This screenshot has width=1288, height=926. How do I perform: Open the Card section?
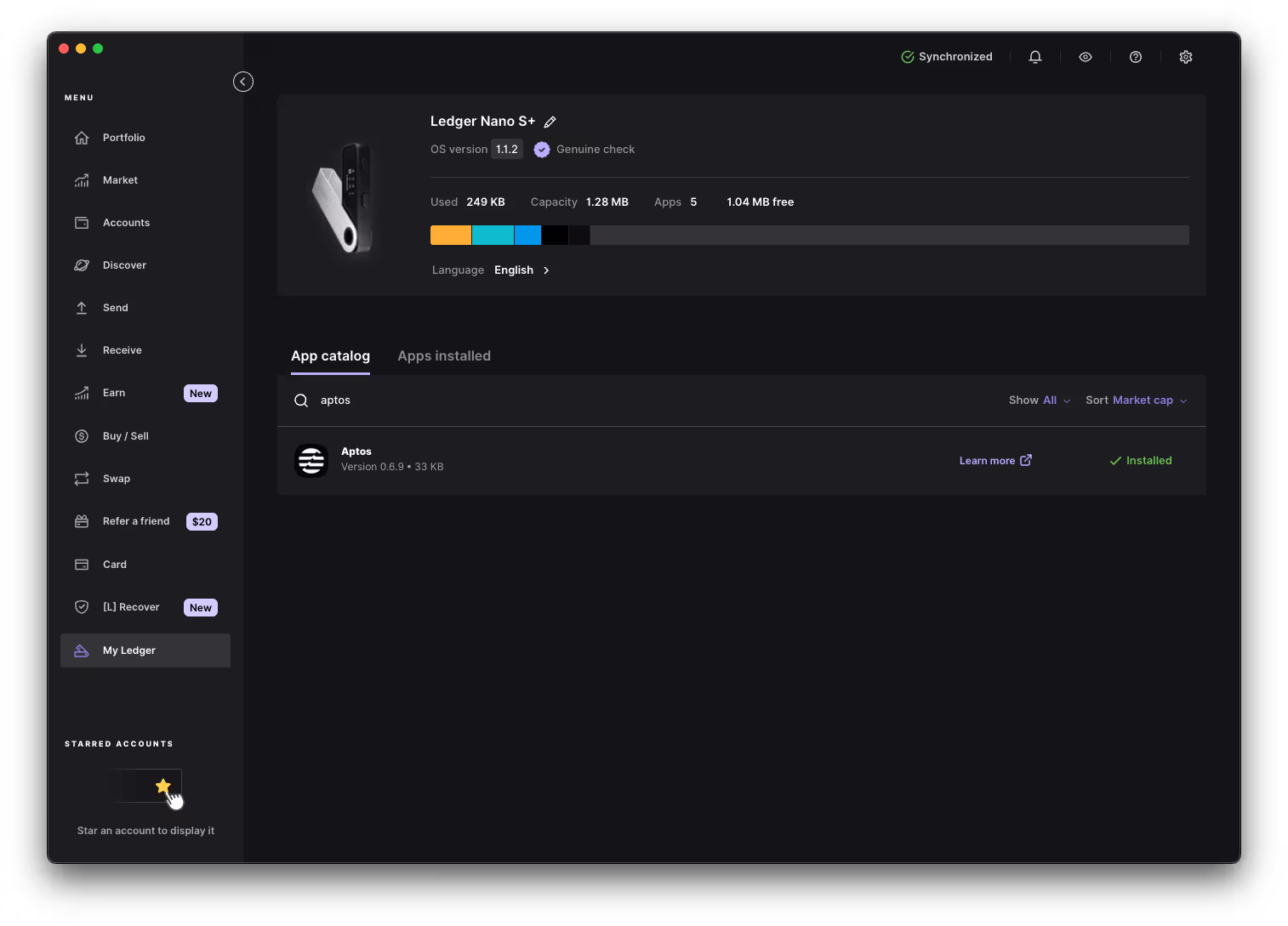point(145,565)
